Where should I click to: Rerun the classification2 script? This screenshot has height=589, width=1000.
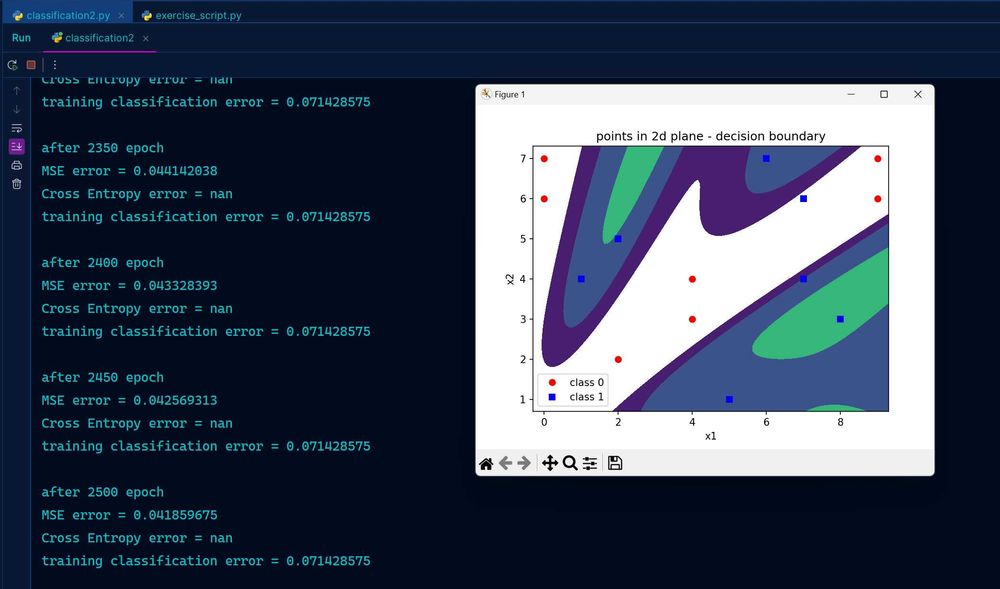click(x=12, y=64)
